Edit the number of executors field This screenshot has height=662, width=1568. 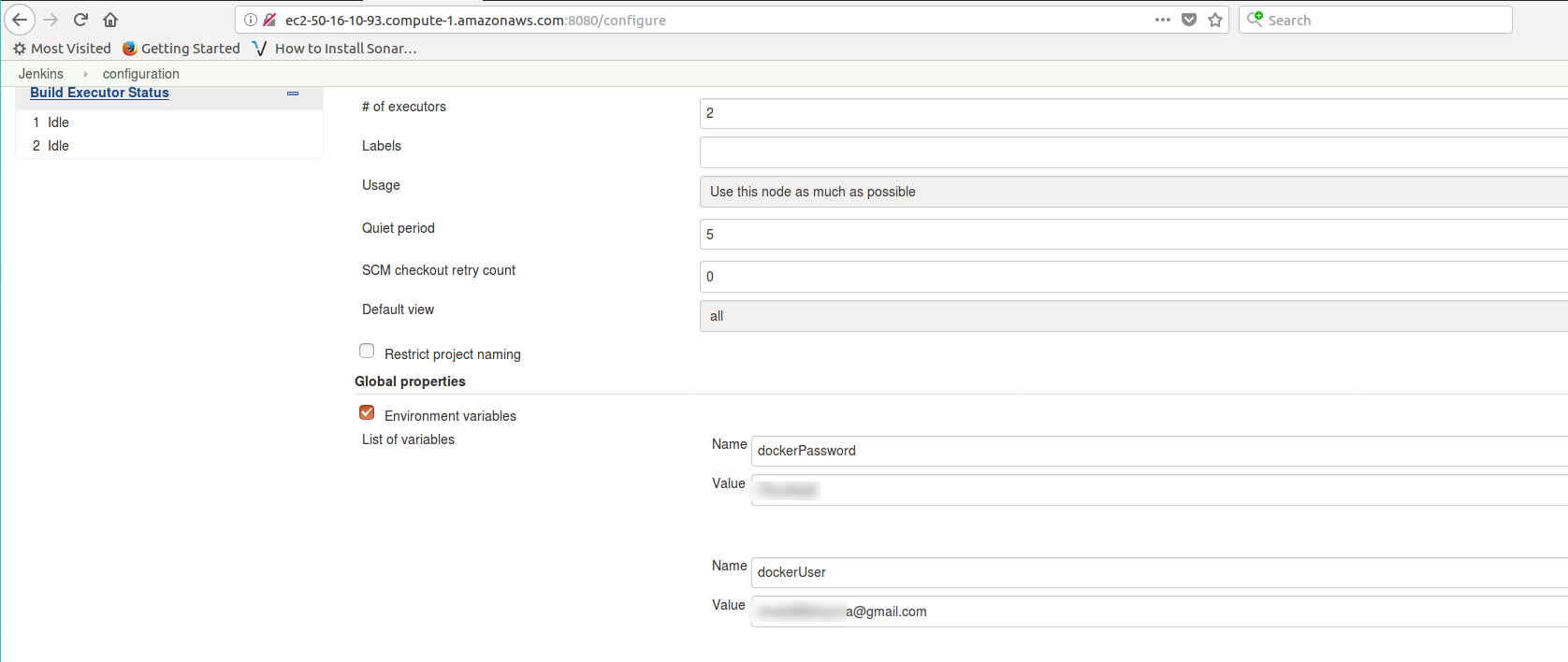pos(1134,113)
